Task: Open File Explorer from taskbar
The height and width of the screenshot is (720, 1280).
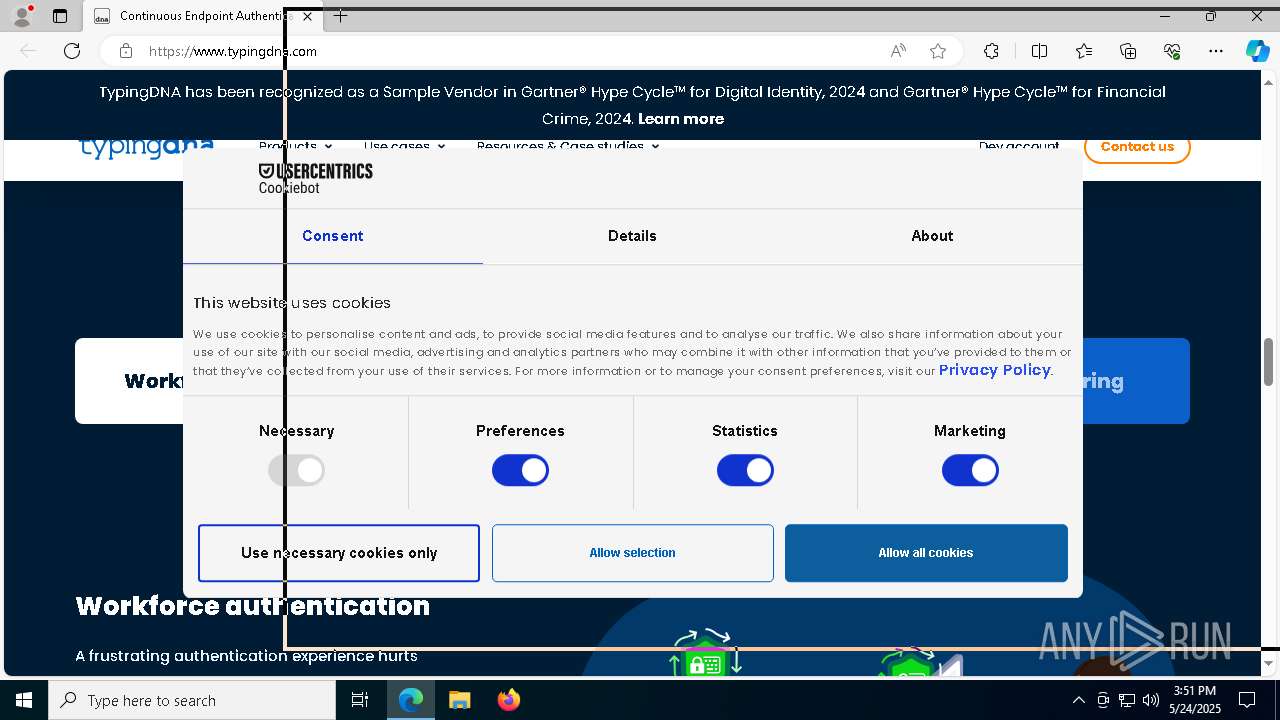Action: 459,700
